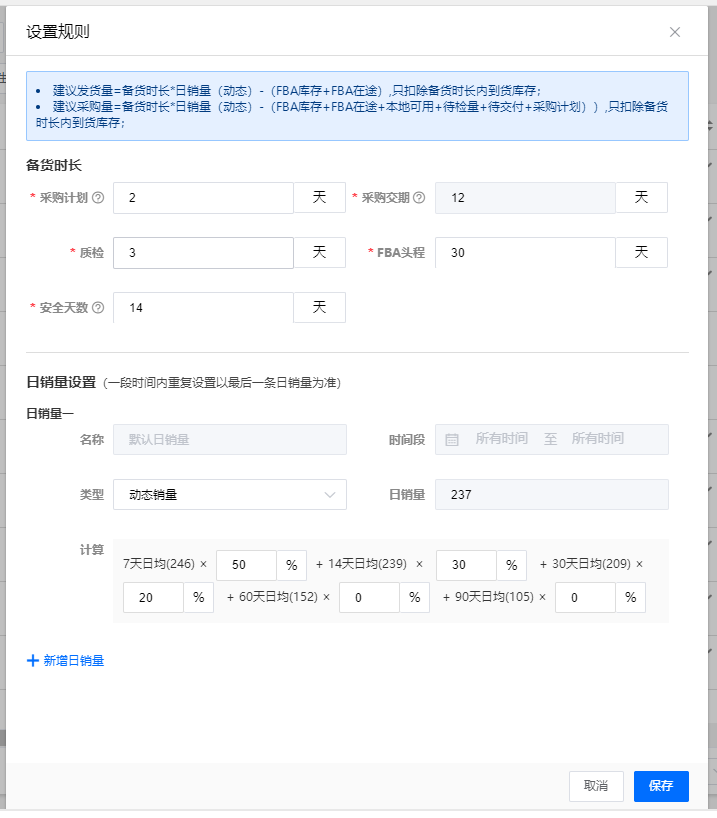This screenshot has width=717, height=818.
Task: Click the 类型 label
Action: [x=92, y=495]
